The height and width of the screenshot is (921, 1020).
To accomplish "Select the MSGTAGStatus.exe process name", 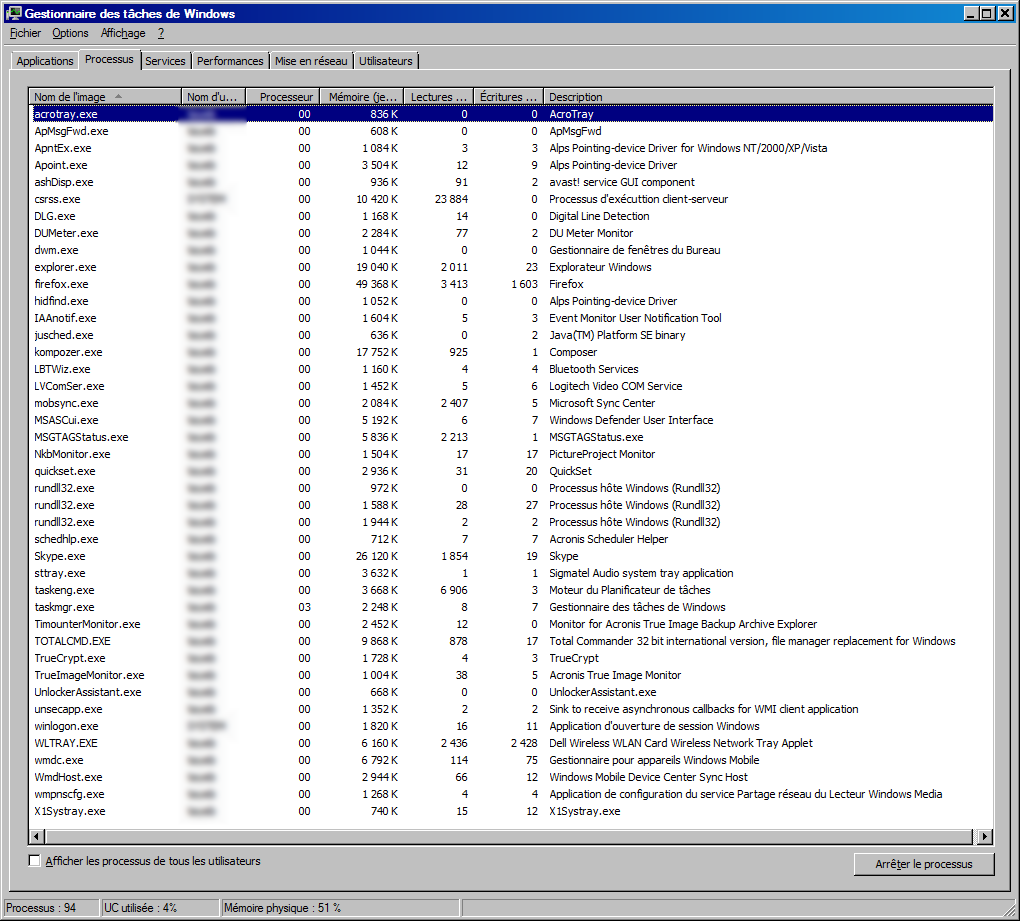I will point(81,437).
